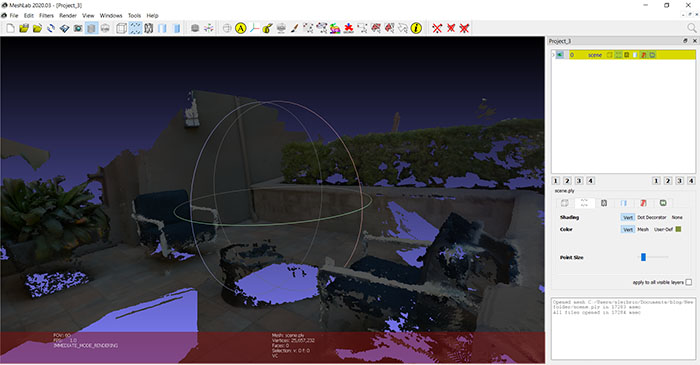Click the red star Point Picking icon
This screenshot has height=365, width=700.
coord(349,28)
